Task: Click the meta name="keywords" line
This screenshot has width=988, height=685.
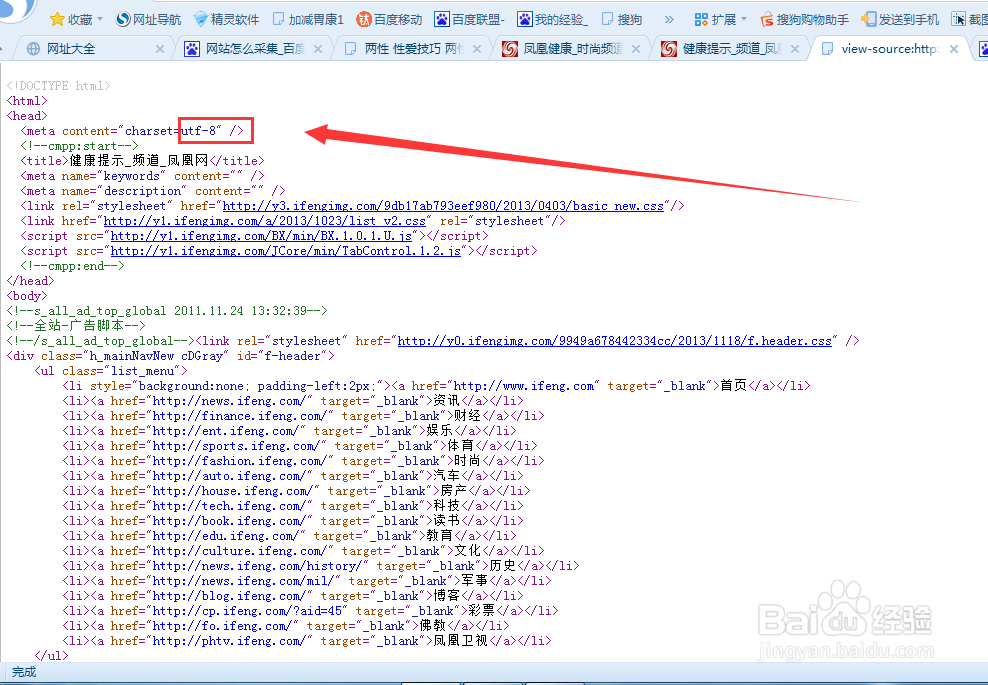Action: click(142, 176)
